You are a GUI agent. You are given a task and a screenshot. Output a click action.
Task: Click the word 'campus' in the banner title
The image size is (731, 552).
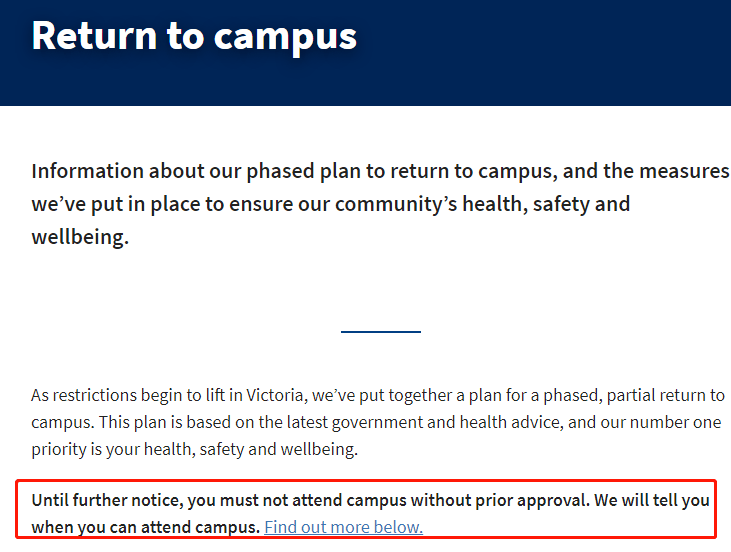285,38
